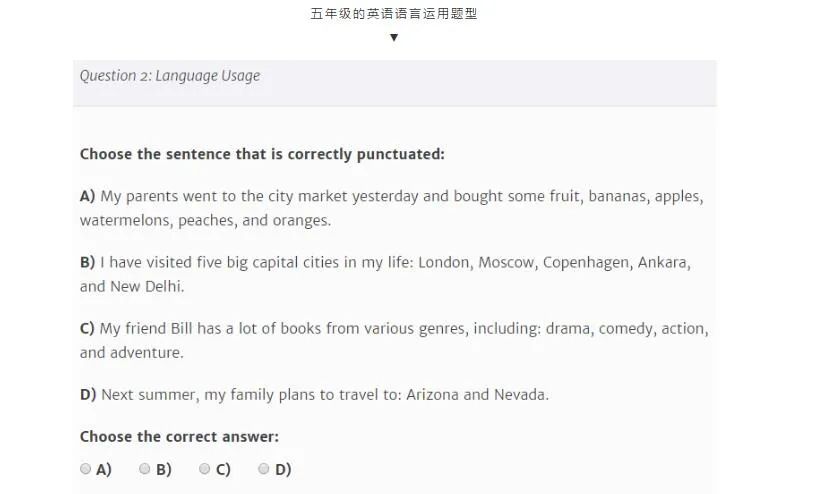
Task: Click the bold C) marker before My friend Bill
Action: click(87, 329)
